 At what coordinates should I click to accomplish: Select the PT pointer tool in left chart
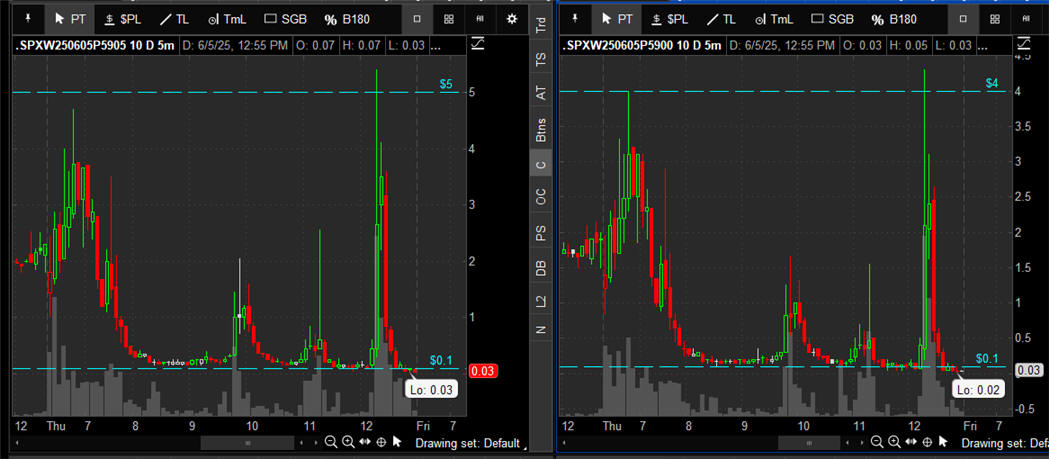point(70,18)
